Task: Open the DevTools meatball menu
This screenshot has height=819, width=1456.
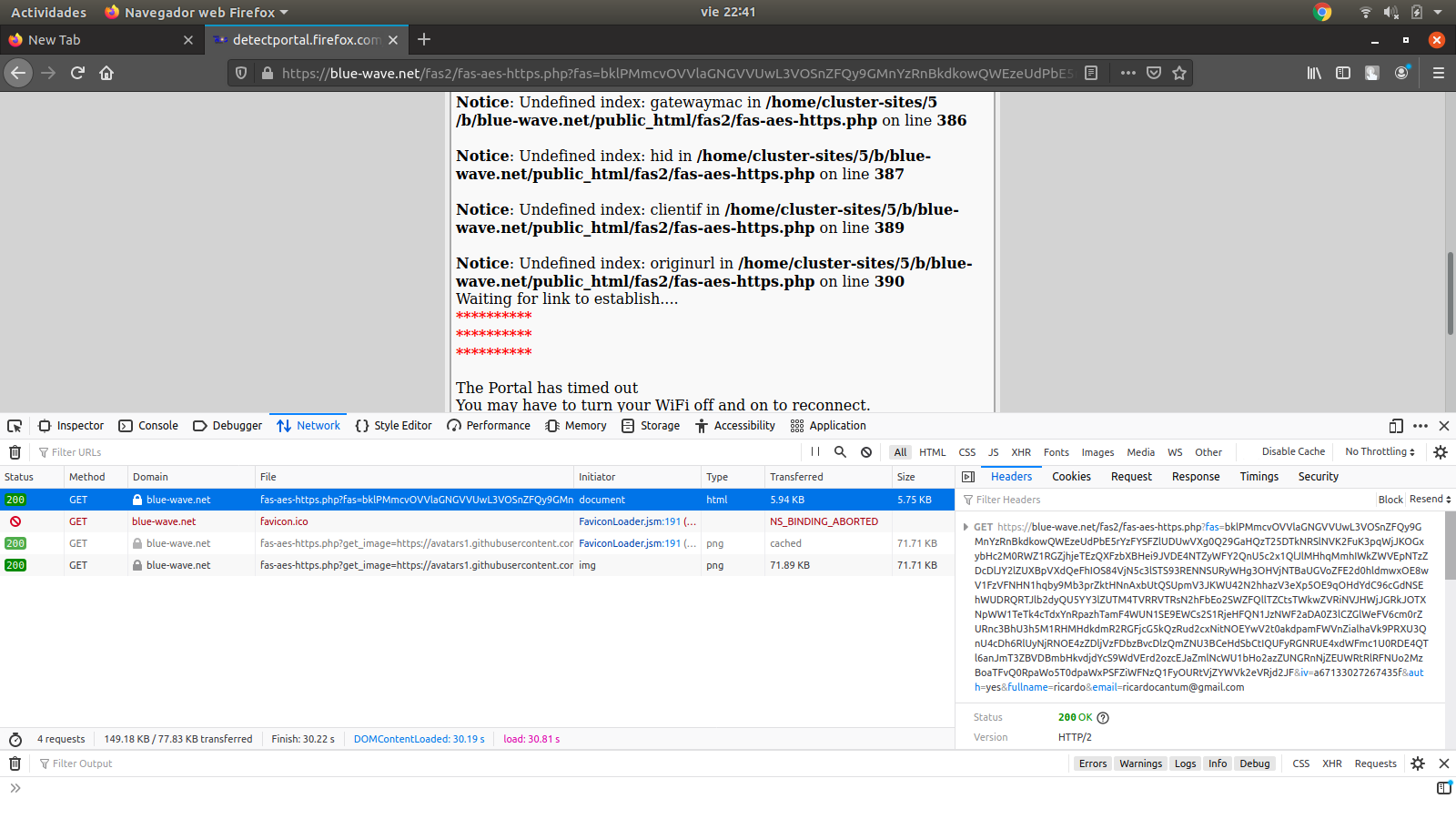Action: coord(1420,425)
